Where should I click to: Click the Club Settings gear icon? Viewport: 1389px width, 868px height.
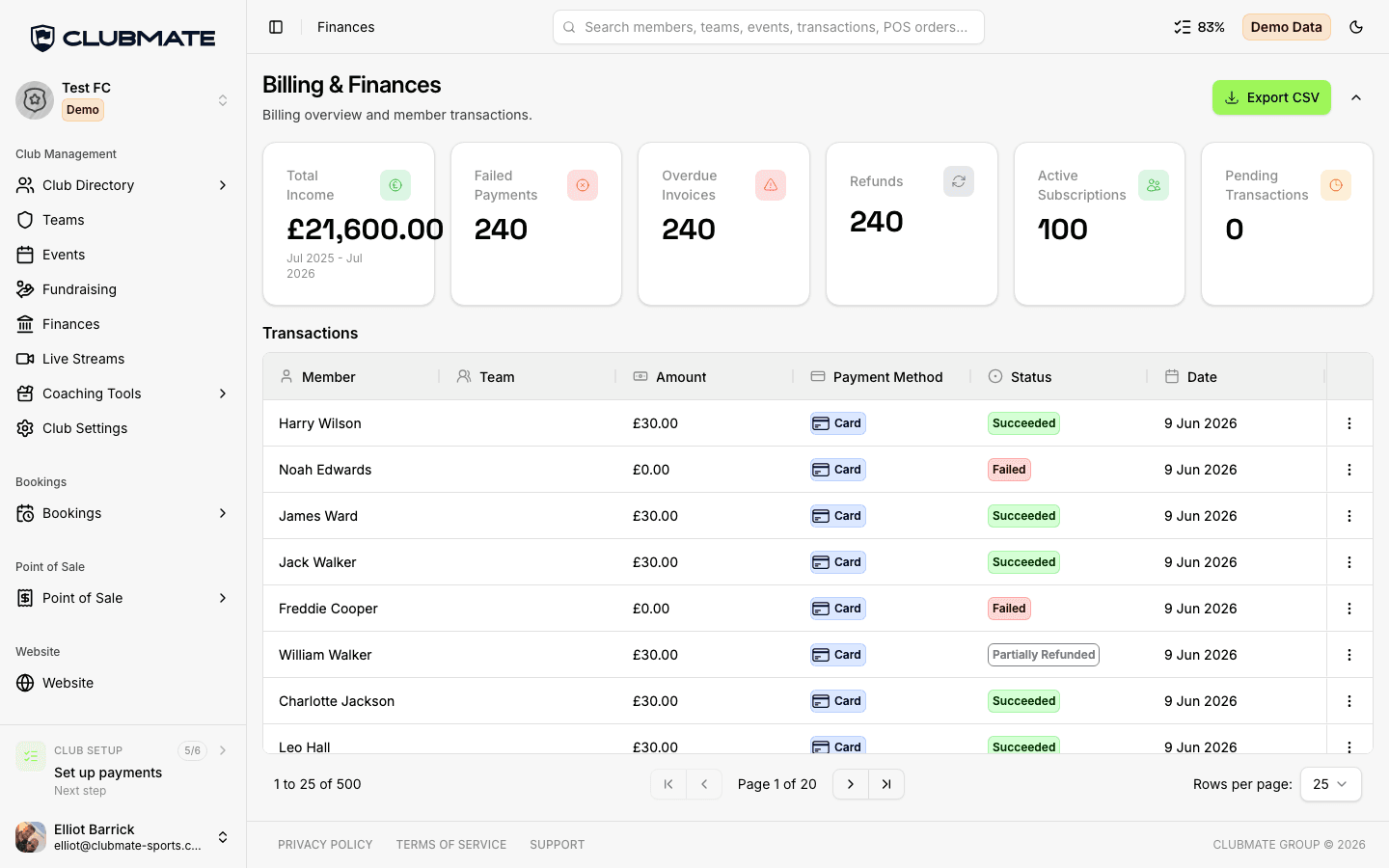[x=25, y=428]
